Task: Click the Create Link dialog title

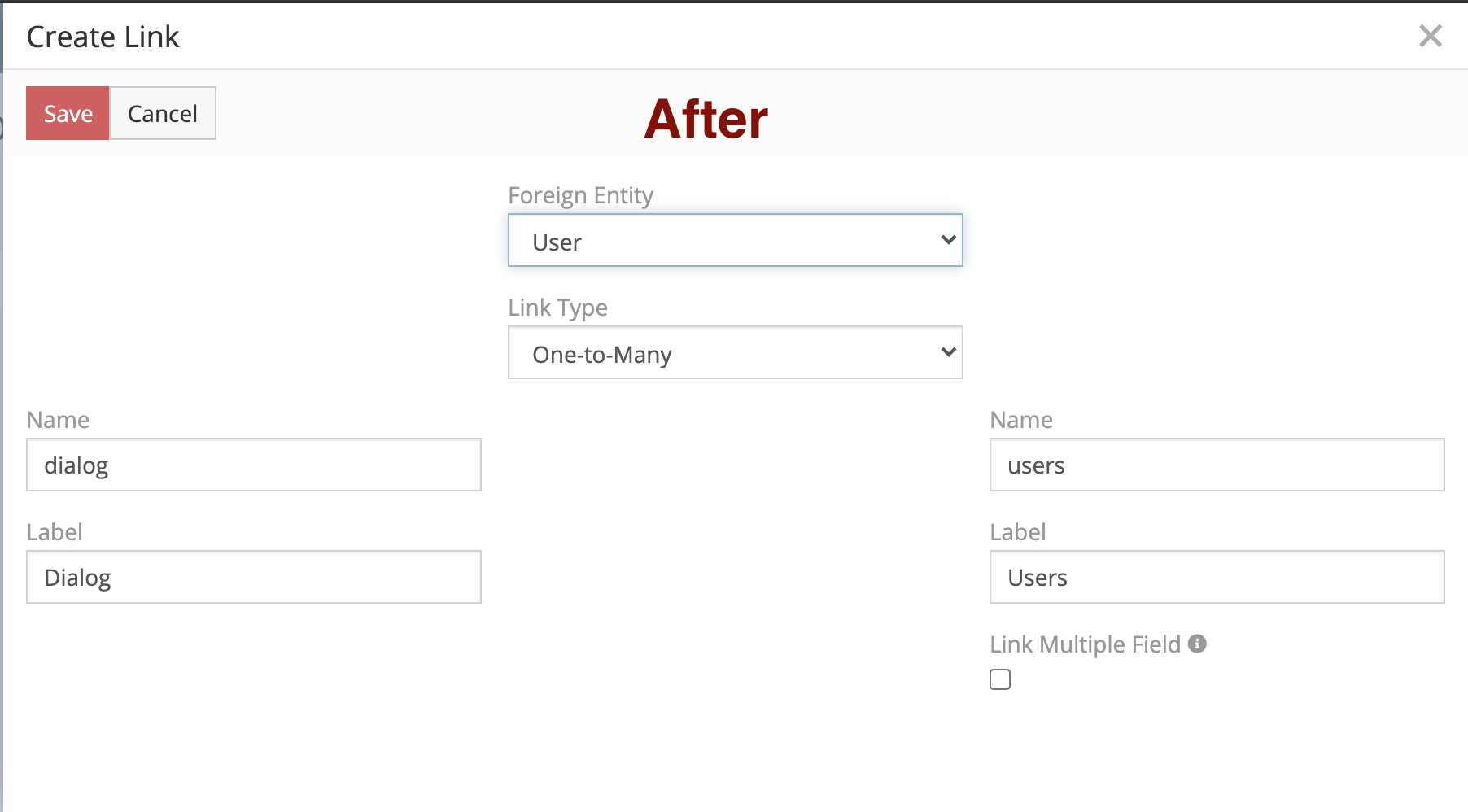Action: click(103, 37)
